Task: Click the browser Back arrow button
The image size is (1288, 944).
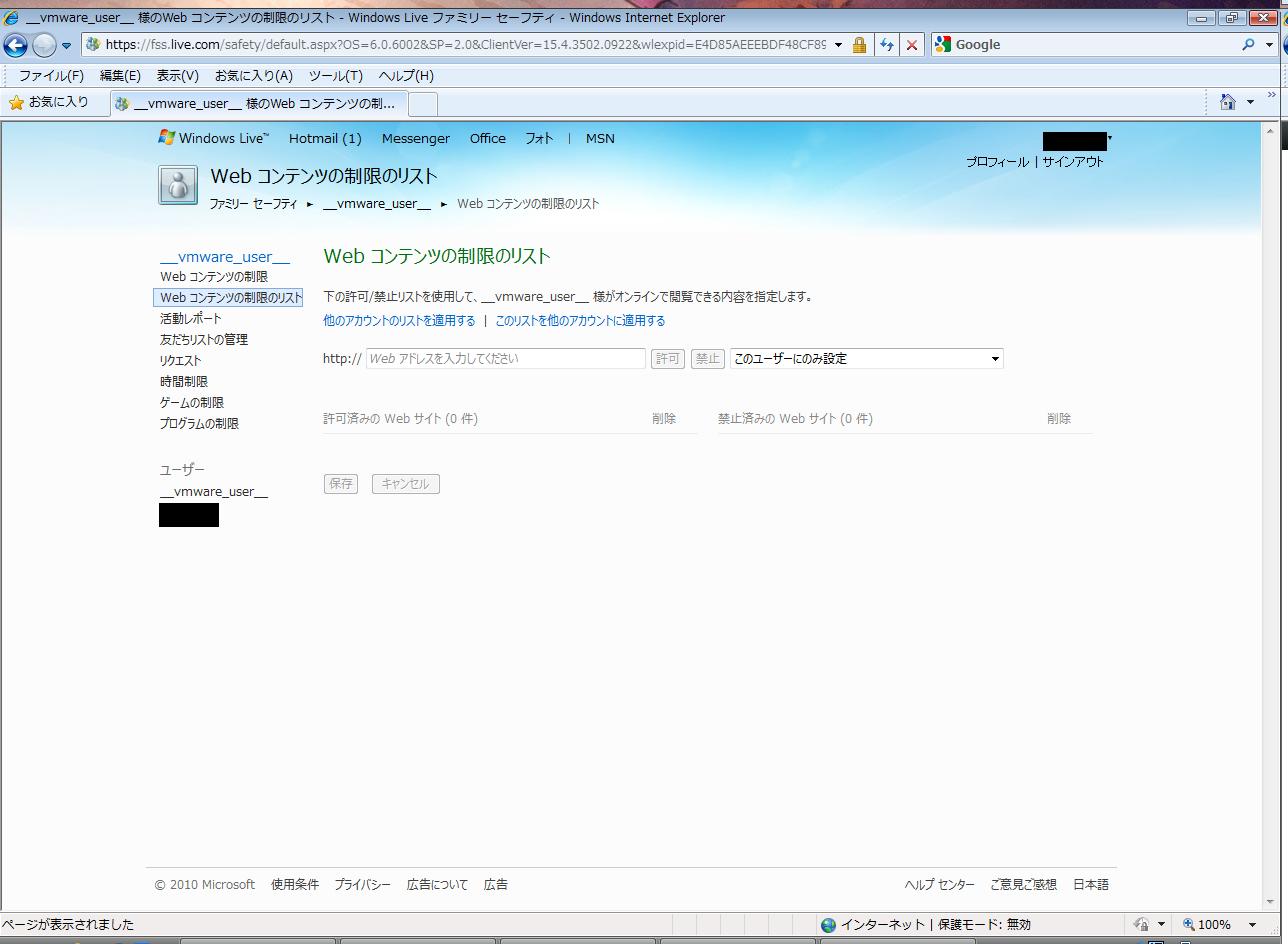Action: [x=15, y=45]
